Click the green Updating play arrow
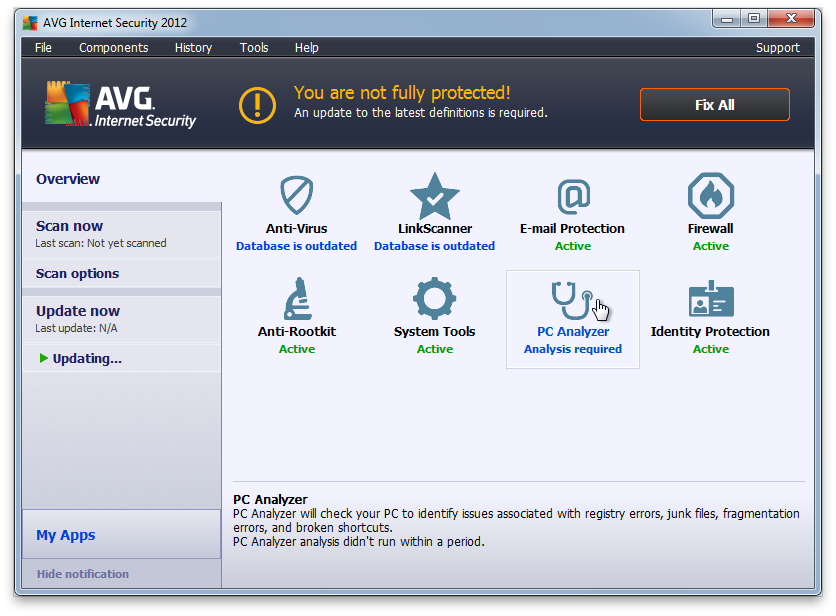 [44, 358]
